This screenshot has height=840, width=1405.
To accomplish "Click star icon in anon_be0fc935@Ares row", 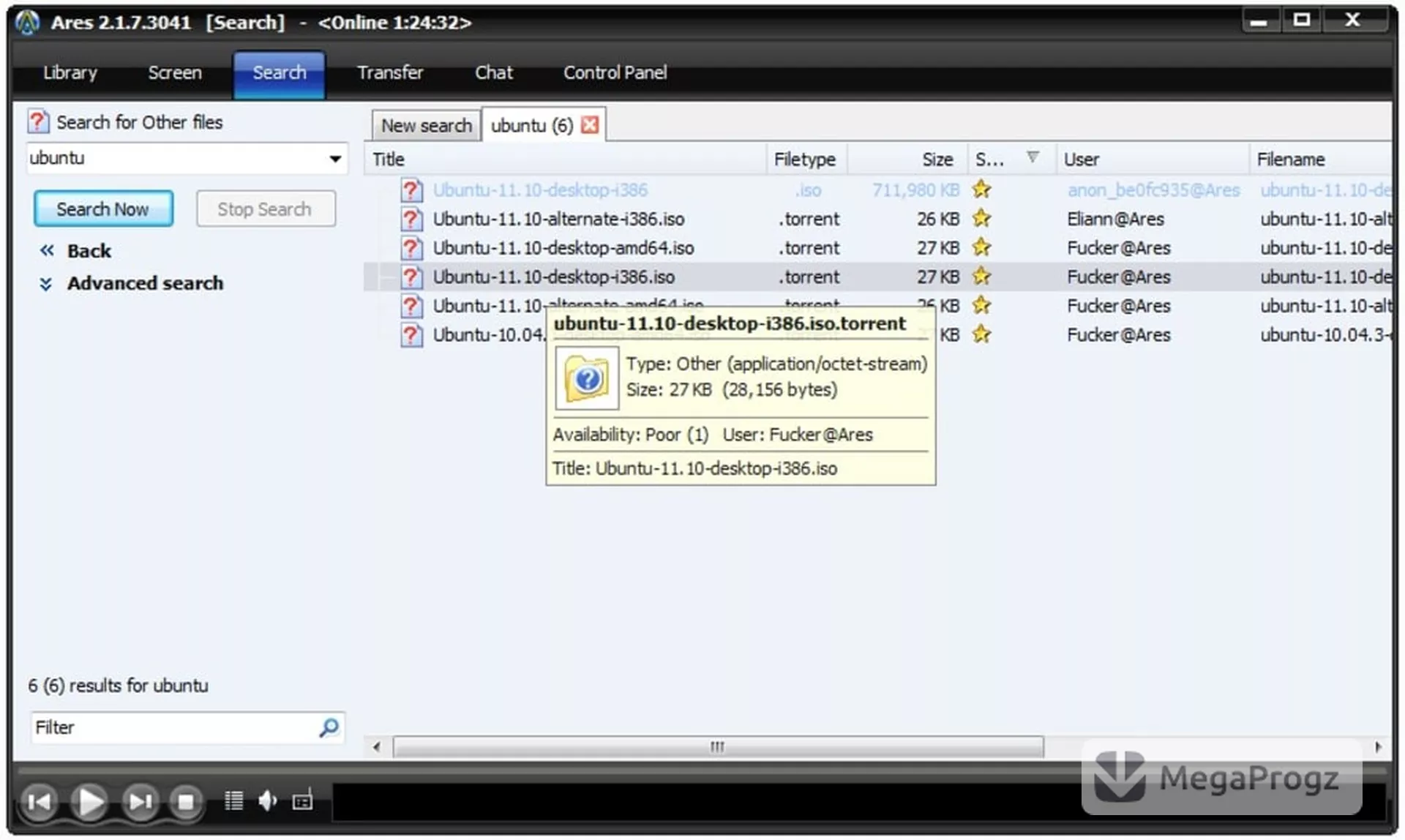I will tap(981, 190).
